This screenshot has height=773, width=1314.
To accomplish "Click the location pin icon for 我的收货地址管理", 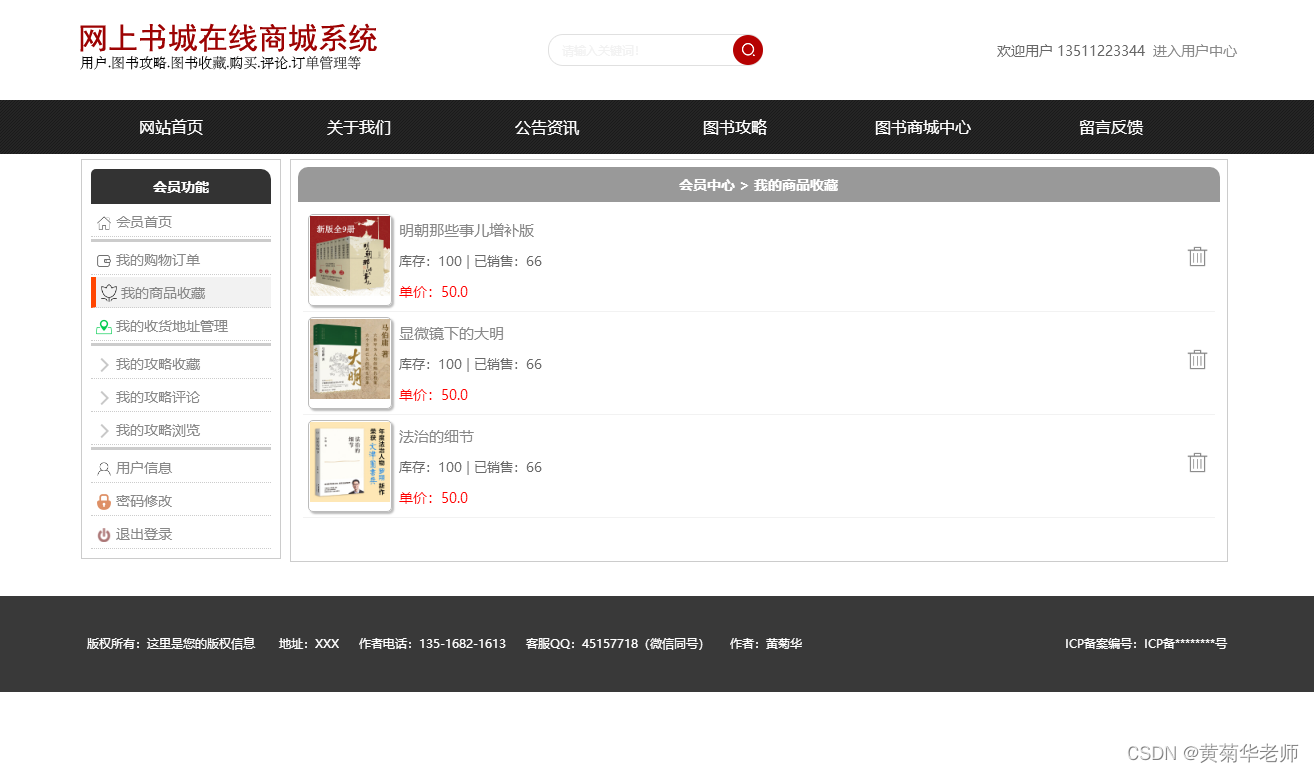I will pos(104,326).
